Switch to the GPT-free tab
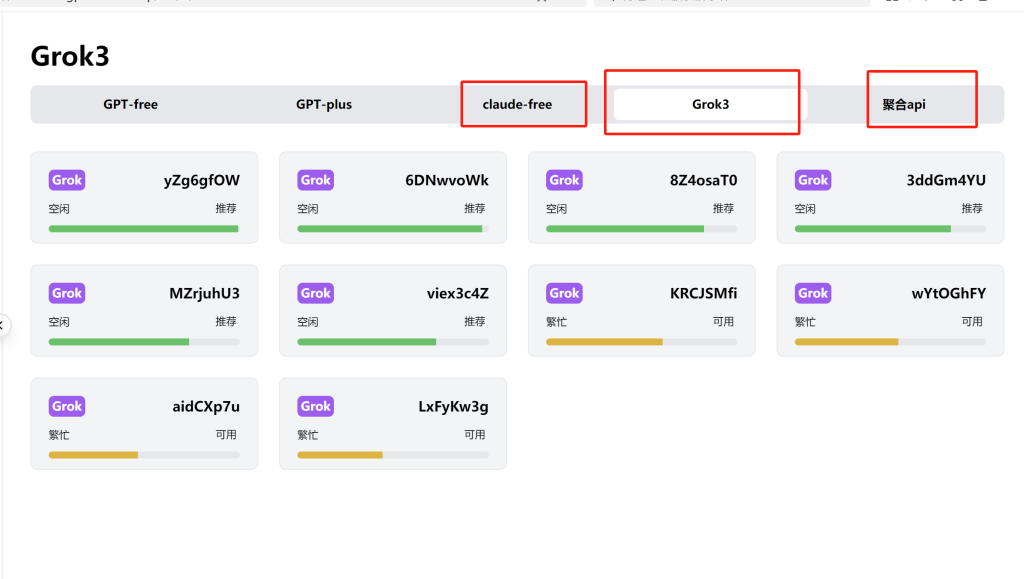Viewport: 1024px width, 579px height. tap(131, 104)
